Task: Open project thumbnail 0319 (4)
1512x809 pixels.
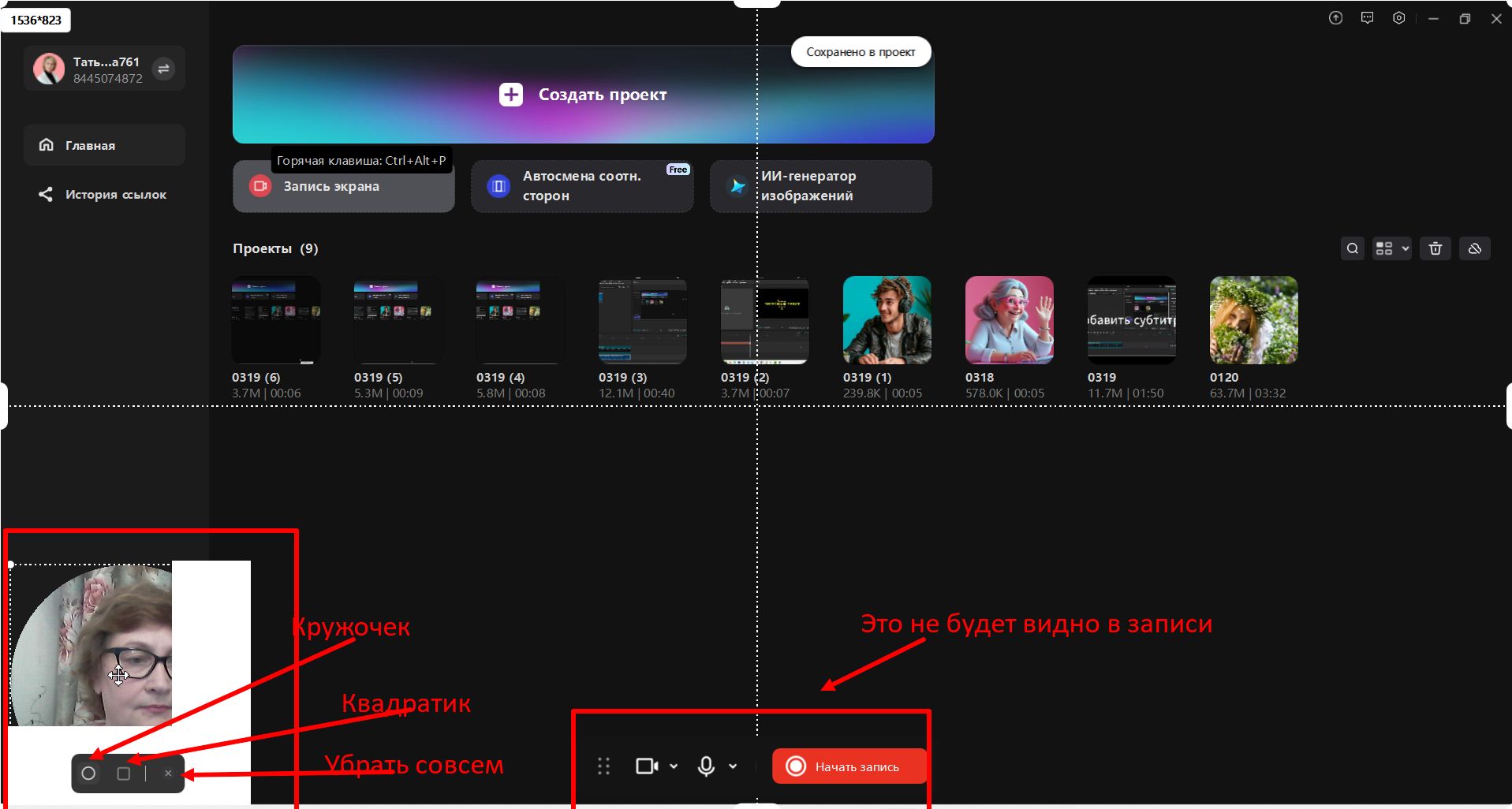Action: tap(521, 320)
